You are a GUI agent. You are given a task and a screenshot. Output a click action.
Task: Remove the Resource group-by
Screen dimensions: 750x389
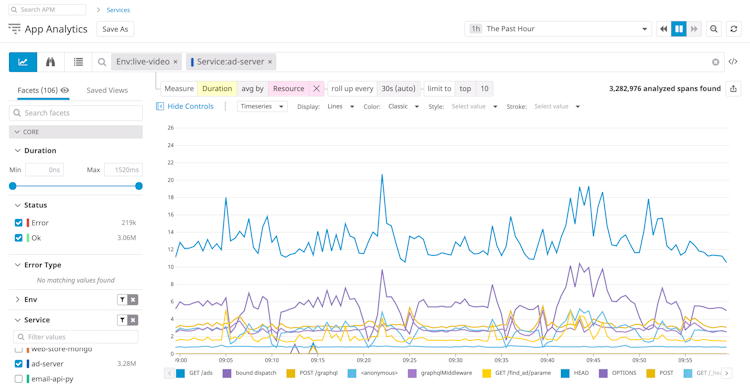pyautogui.click(x=316, y=89)
